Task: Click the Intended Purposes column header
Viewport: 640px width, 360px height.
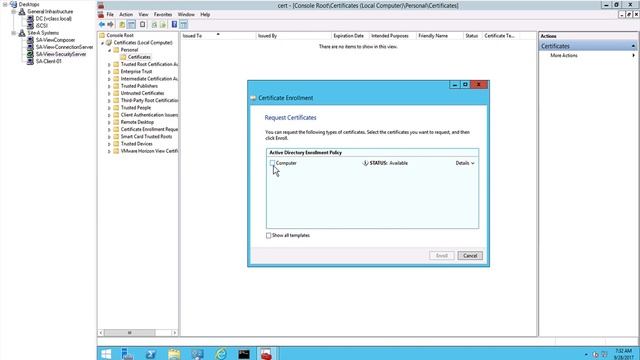Action: point(392,36)
